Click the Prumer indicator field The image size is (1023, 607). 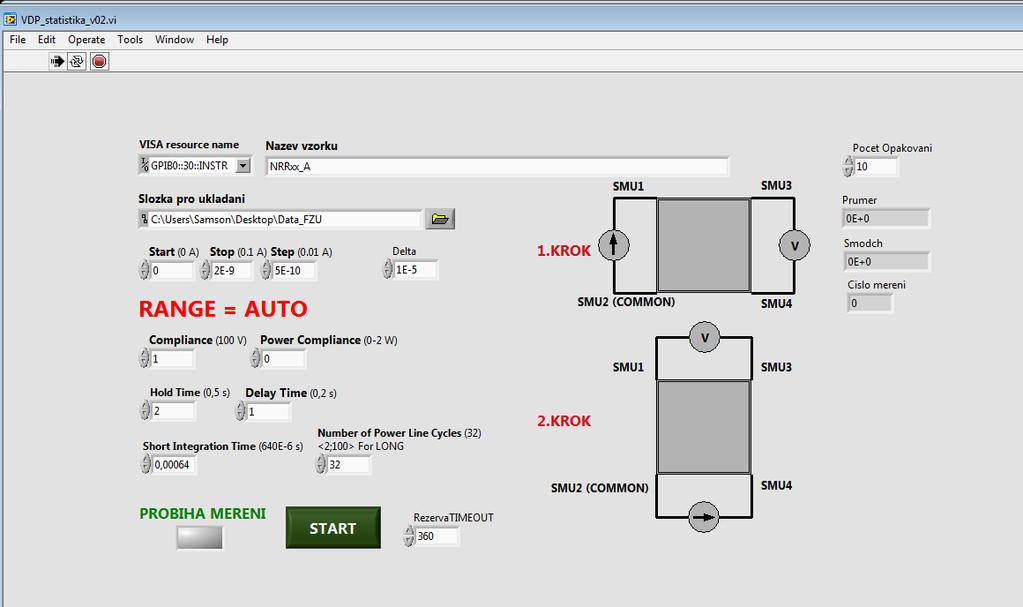[886, 218]
